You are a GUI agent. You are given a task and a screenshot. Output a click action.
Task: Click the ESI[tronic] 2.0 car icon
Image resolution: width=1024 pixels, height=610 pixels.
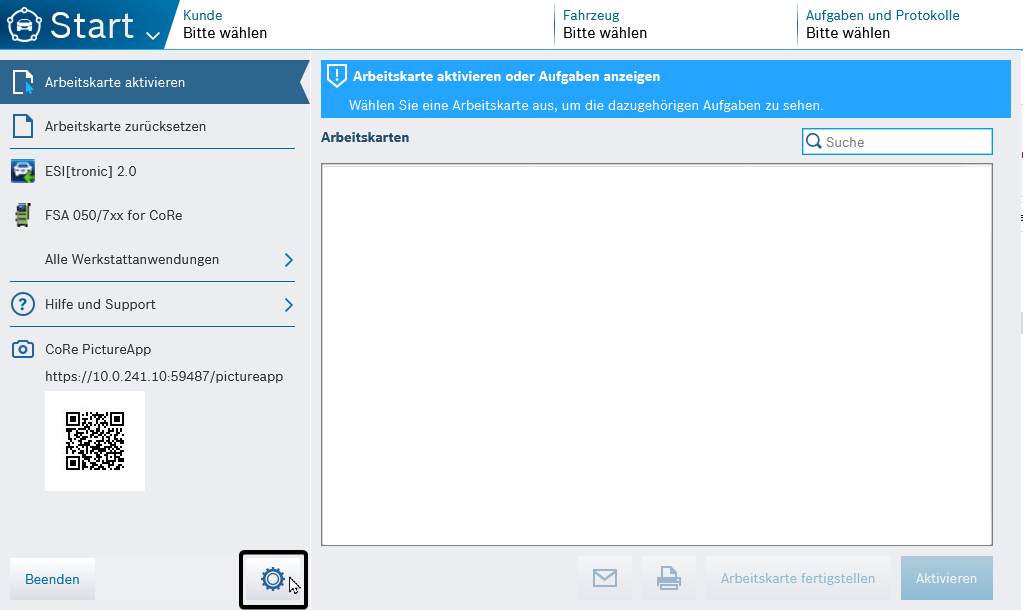point(23,171)
